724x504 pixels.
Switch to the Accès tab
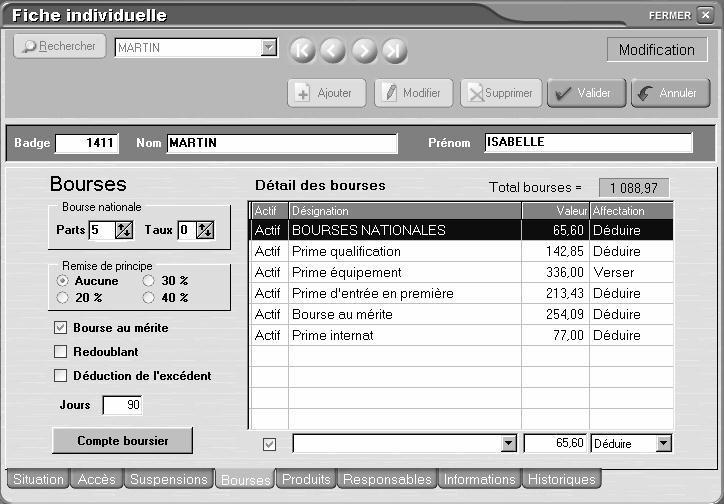point(97,479)
